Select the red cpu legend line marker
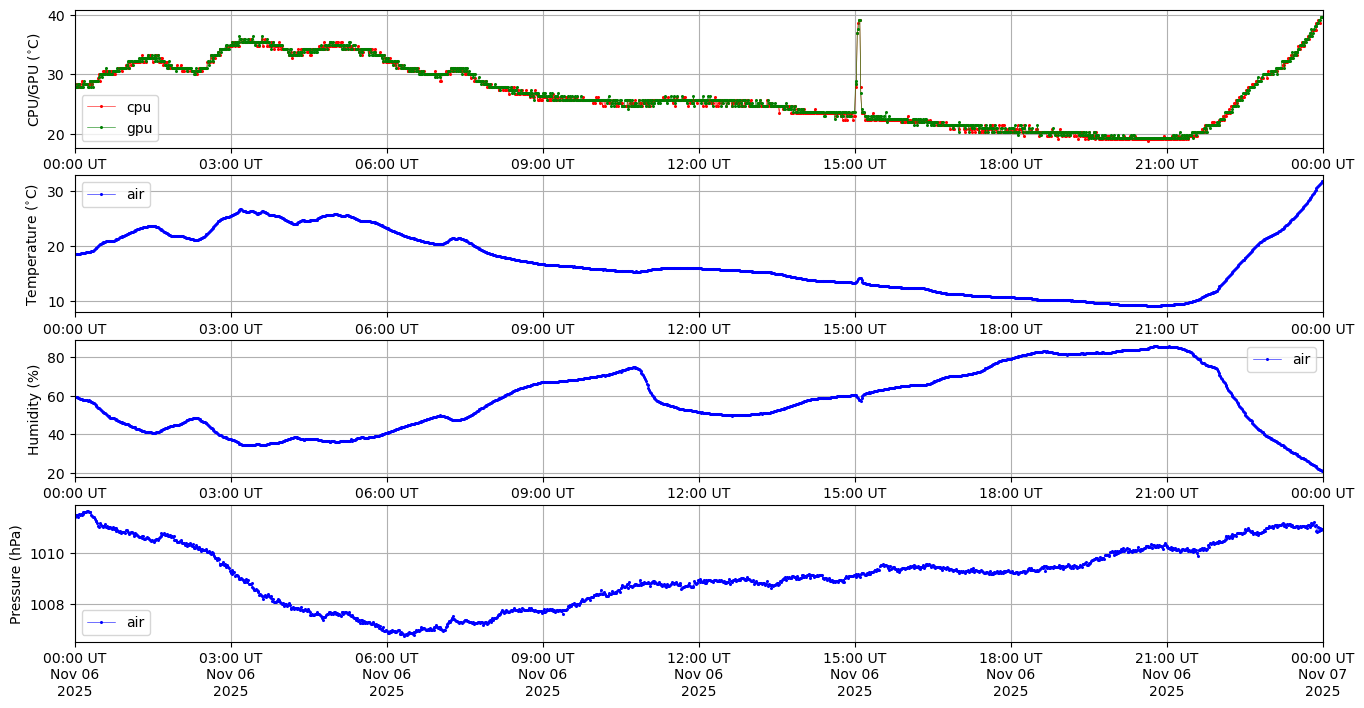Screen dimensions: 1364x708 (102, 107)
